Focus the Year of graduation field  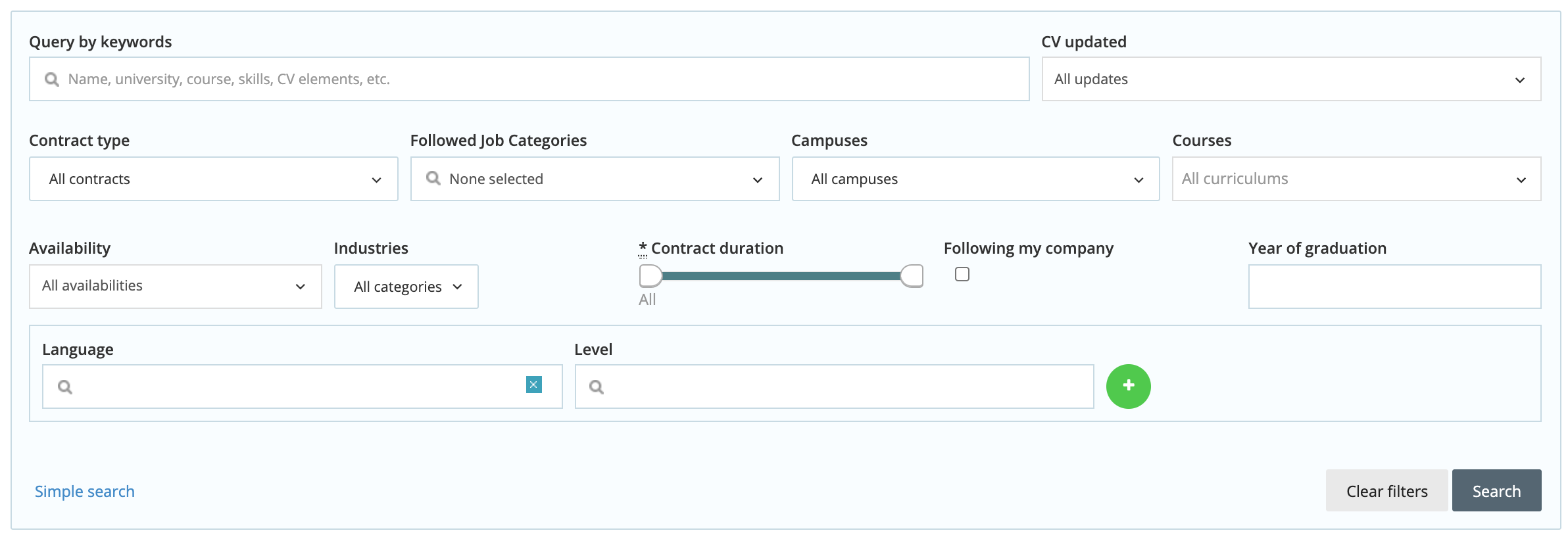coord(1394,287)
